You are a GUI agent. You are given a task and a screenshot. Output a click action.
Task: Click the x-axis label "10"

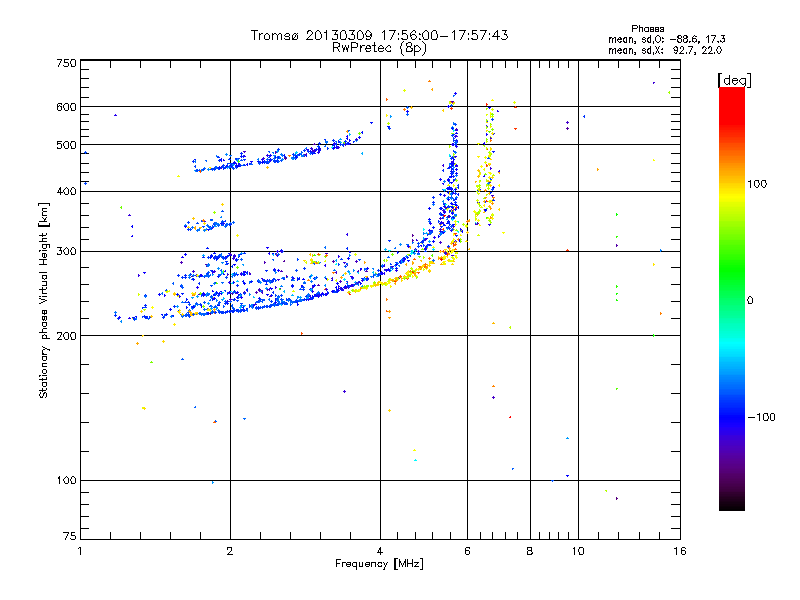click(578, 551)
